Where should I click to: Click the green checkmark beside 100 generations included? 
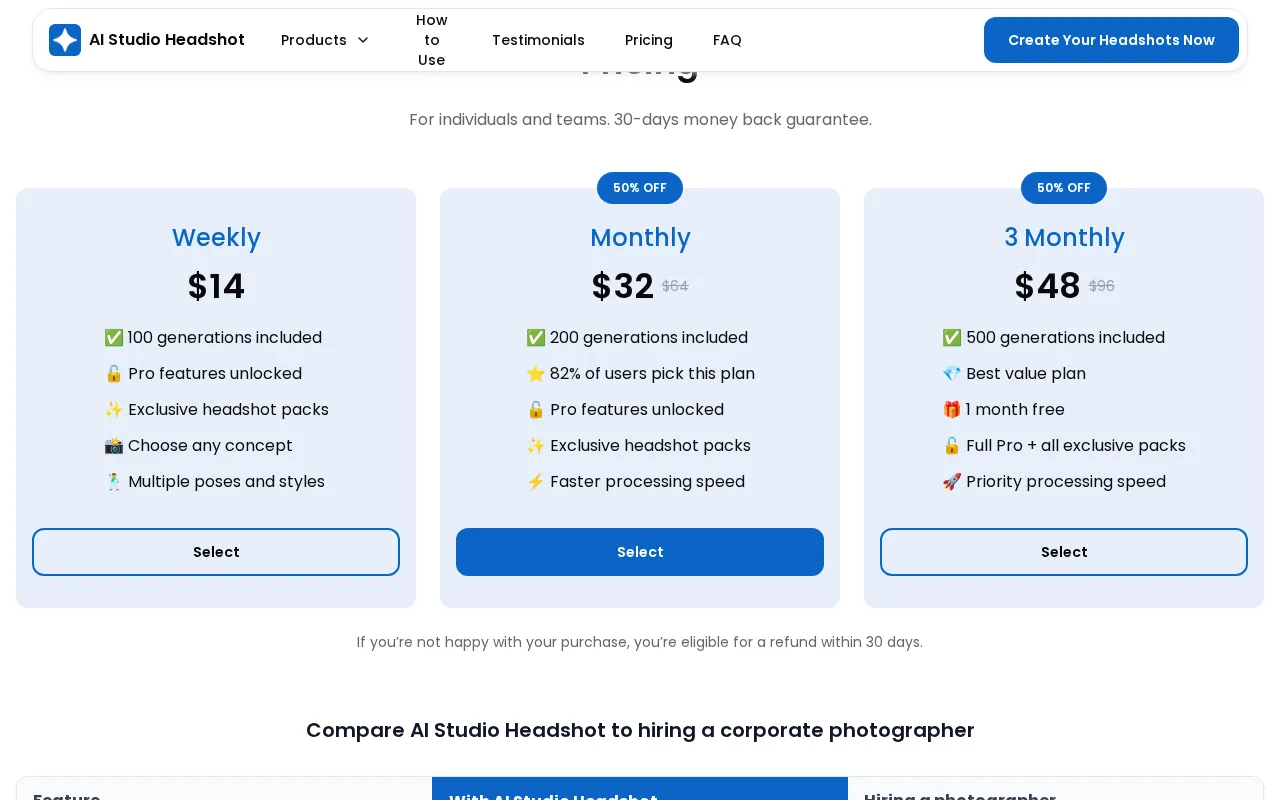(113, 338)
